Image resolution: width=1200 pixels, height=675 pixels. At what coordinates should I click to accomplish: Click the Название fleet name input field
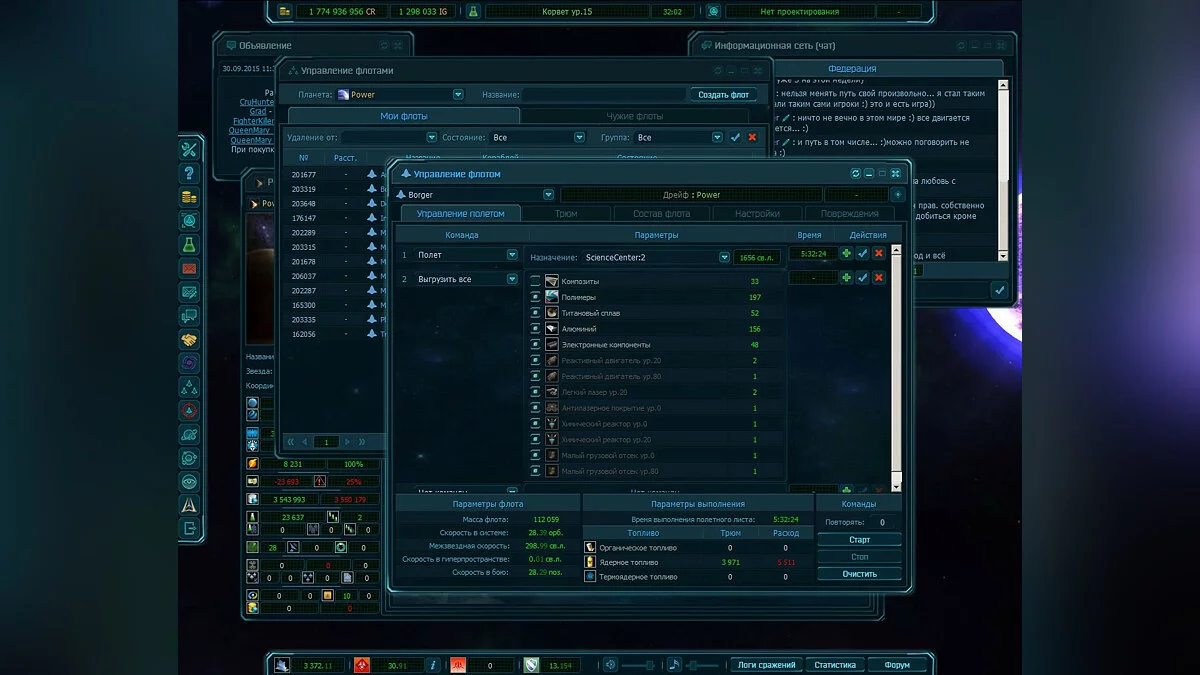point(603,94)
